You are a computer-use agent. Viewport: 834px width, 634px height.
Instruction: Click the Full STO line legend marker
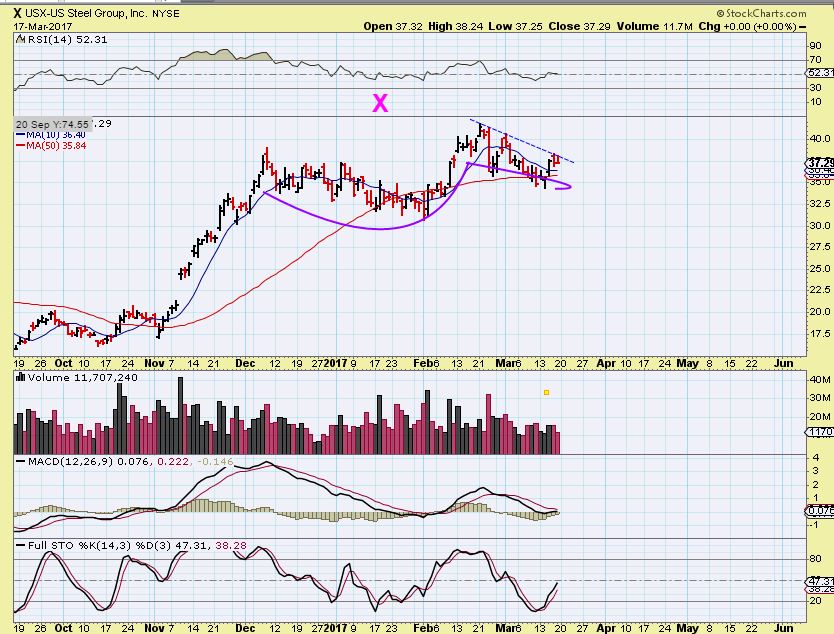[21, 545]
